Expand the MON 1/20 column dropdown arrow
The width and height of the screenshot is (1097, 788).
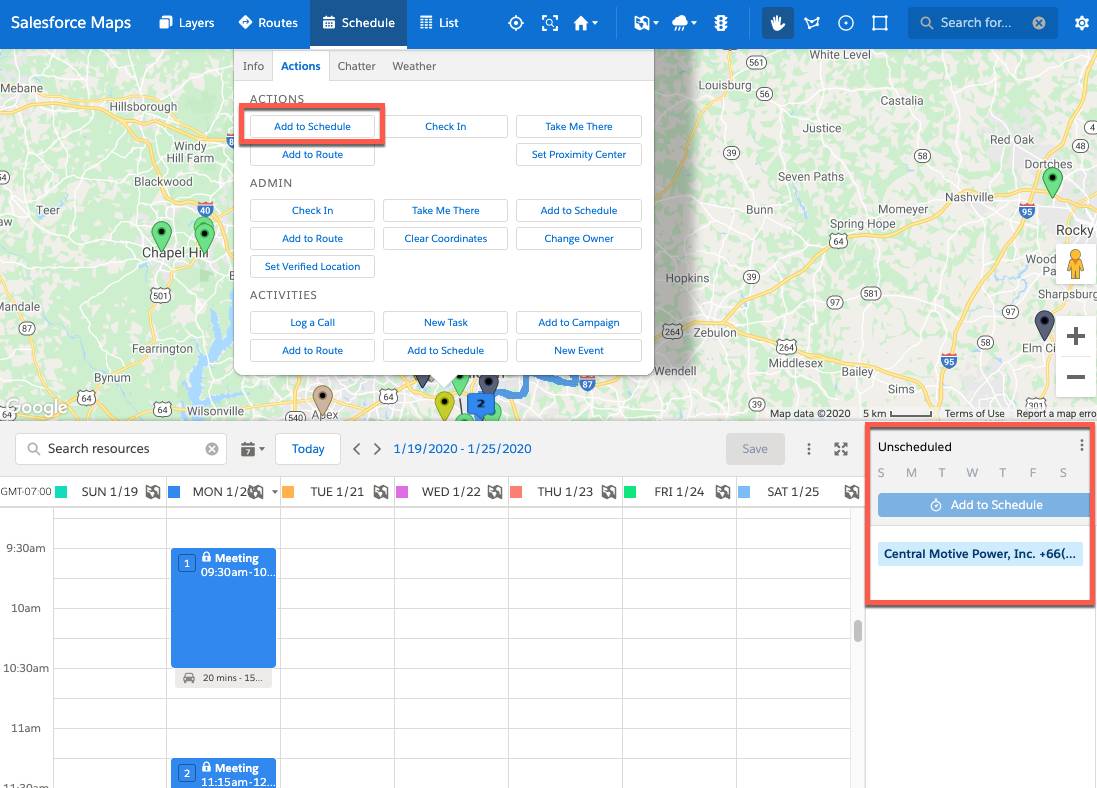pyautogui.click(x=274, y=492)
